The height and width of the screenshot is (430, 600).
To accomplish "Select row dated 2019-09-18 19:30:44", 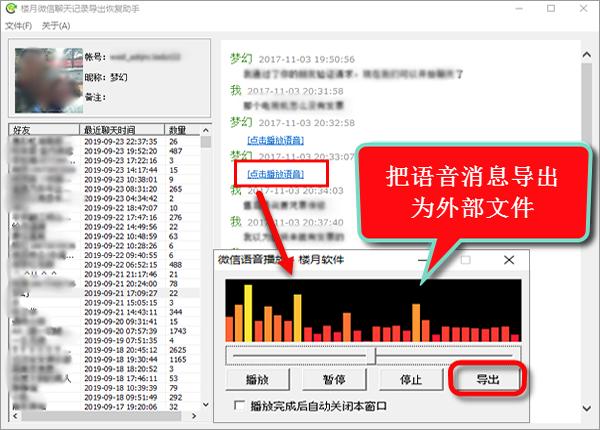I will pyautogui.click(x=104, y=359).
